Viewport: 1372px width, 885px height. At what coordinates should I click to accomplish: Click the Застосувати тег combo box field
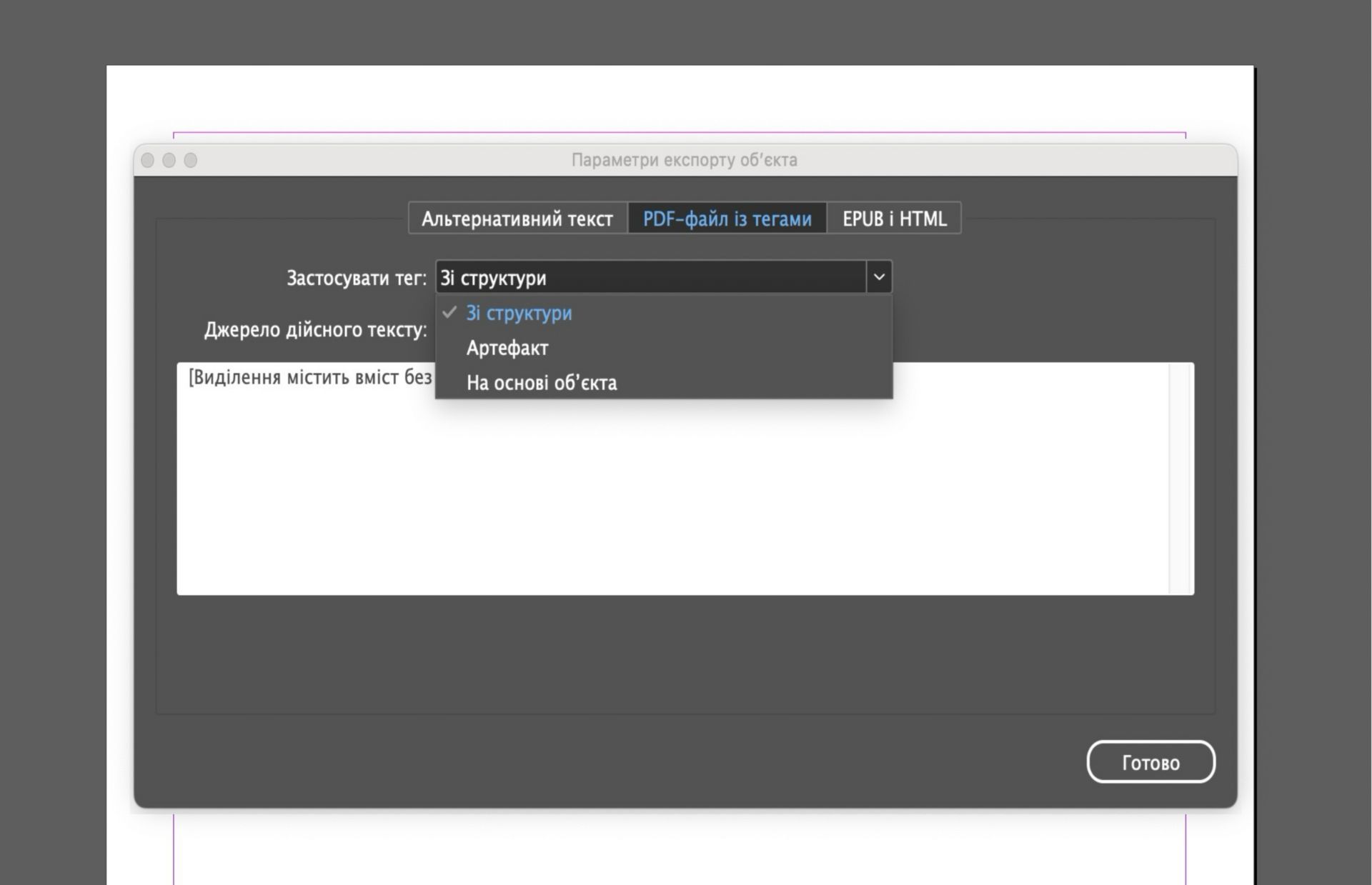click(650, 277)
